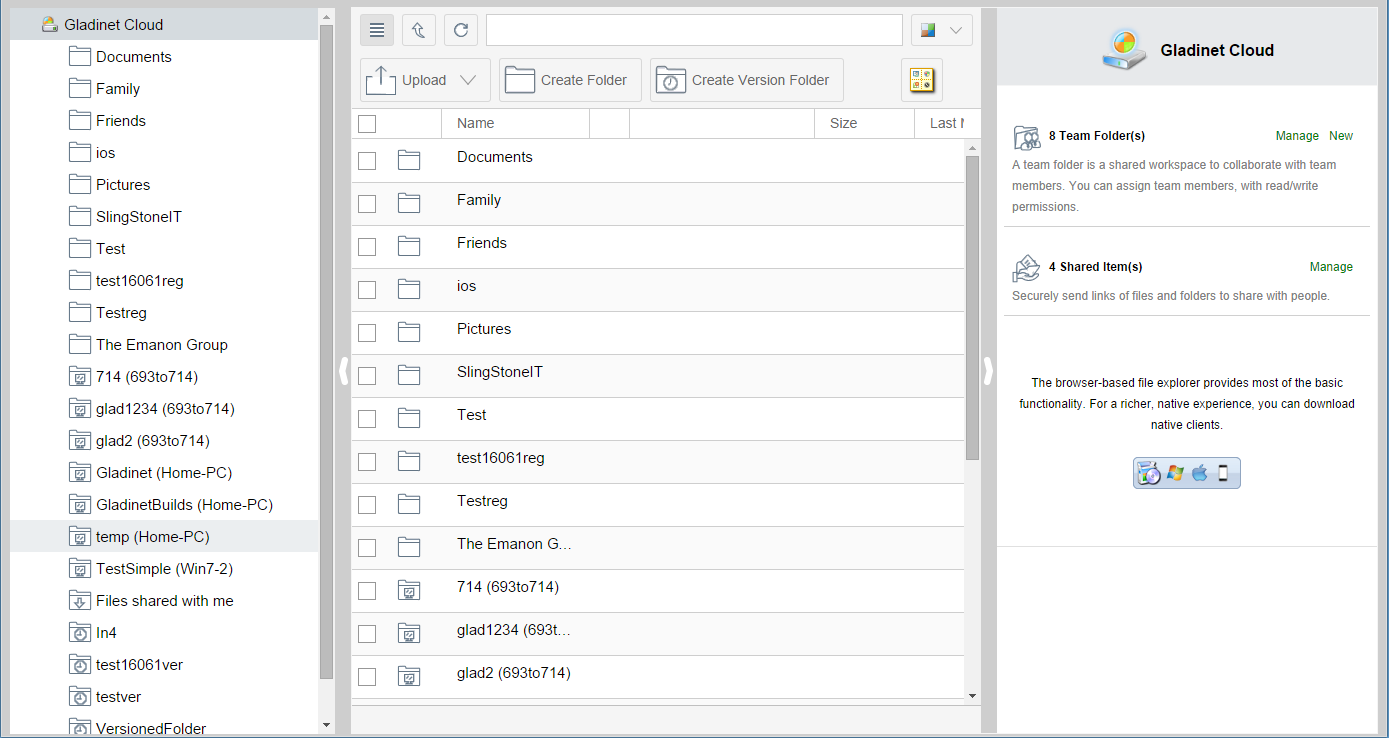Click the ios folder icon in file list

point(408,289)
